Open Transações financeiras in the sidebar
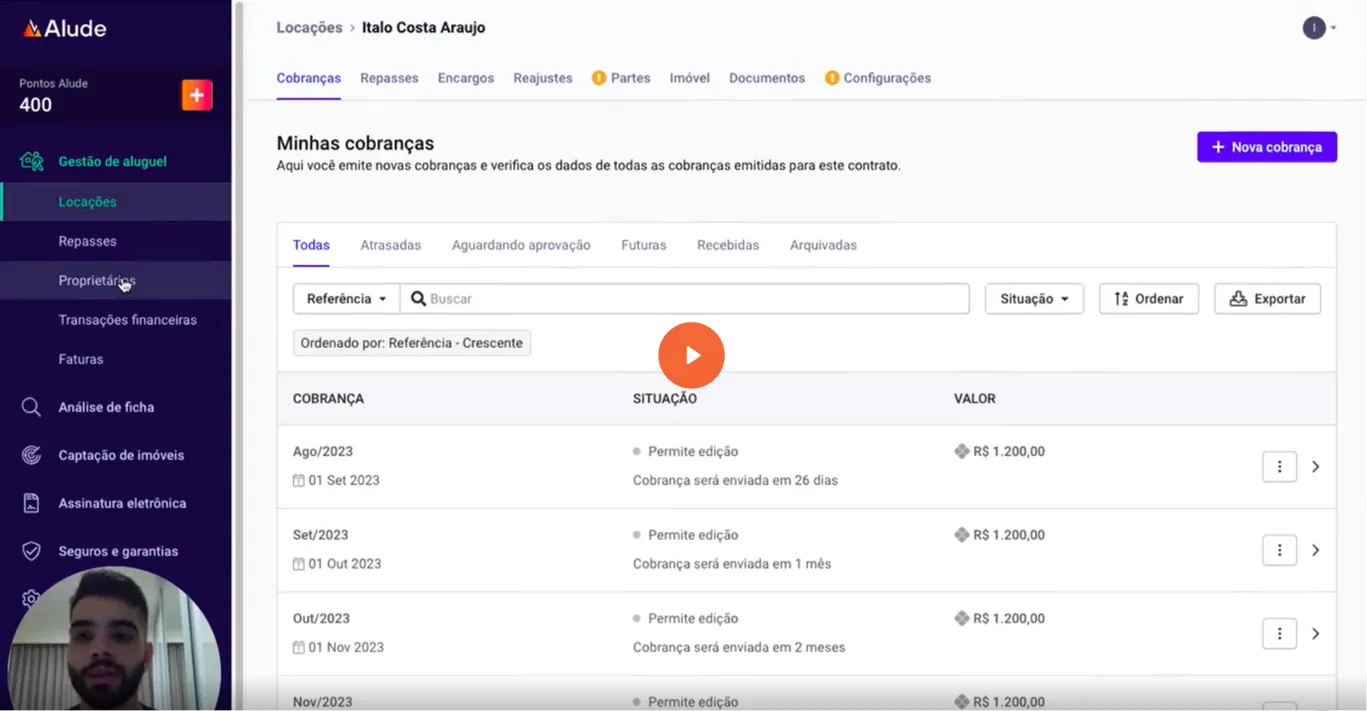1367x711 pixels. [x=116, y=320]
